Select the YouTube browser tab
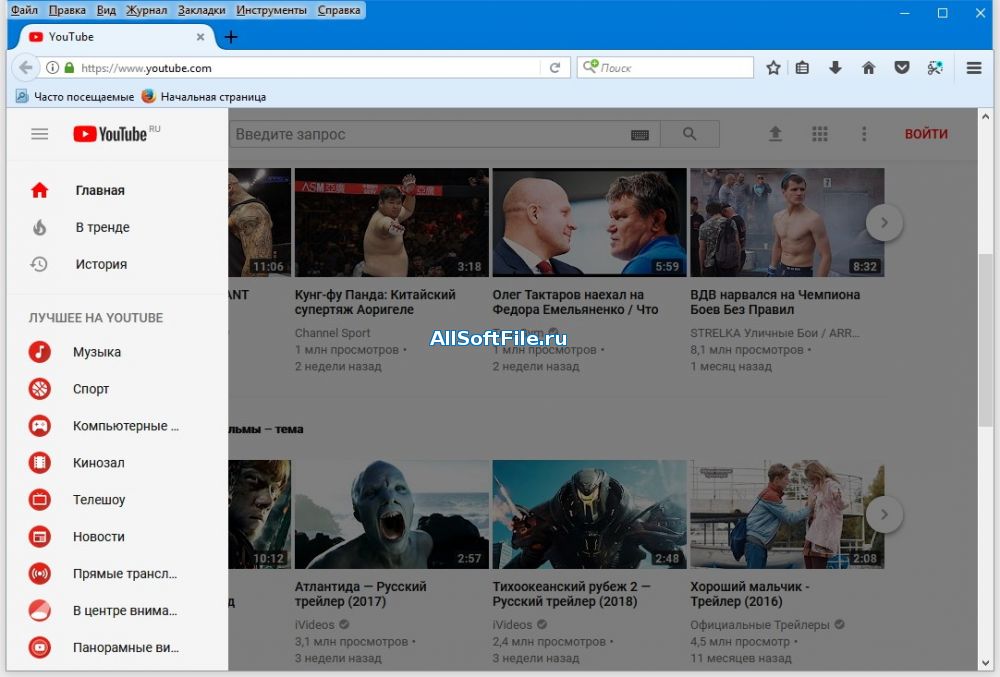Viewport: 1000px width, 677px height. [116, 37]
